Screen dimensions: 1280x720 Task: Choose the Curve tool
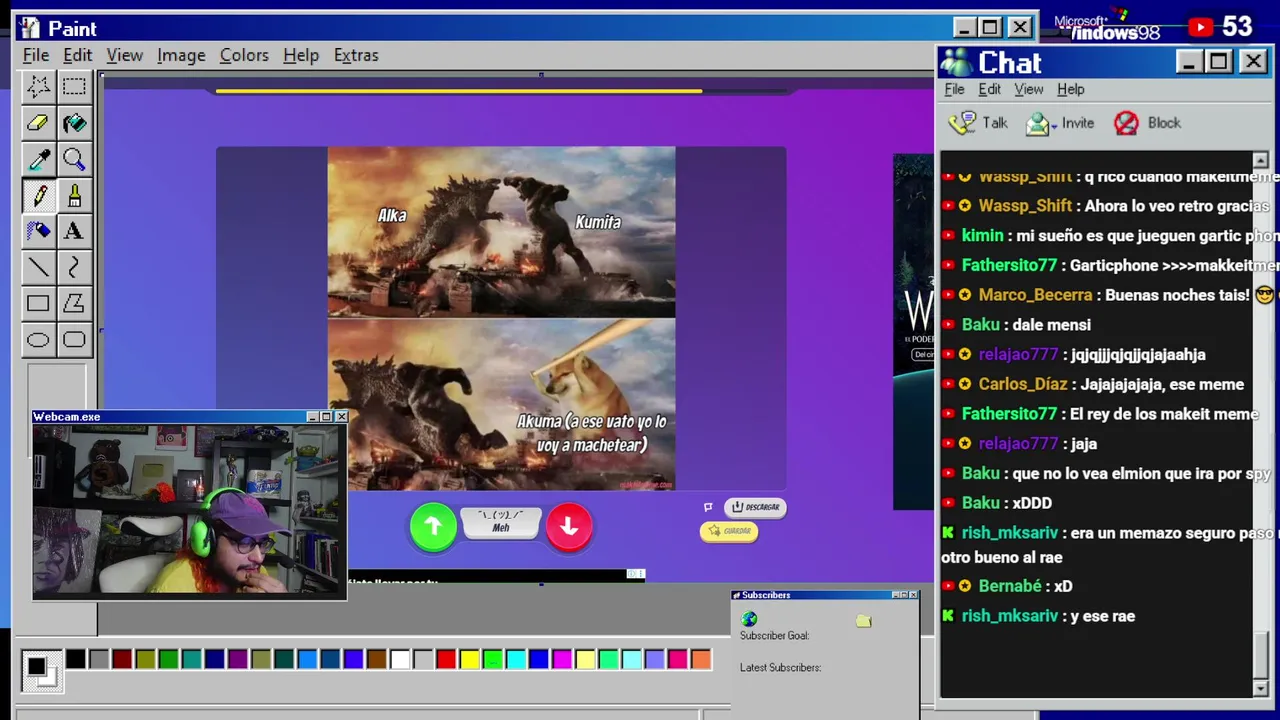click(74, 267)
